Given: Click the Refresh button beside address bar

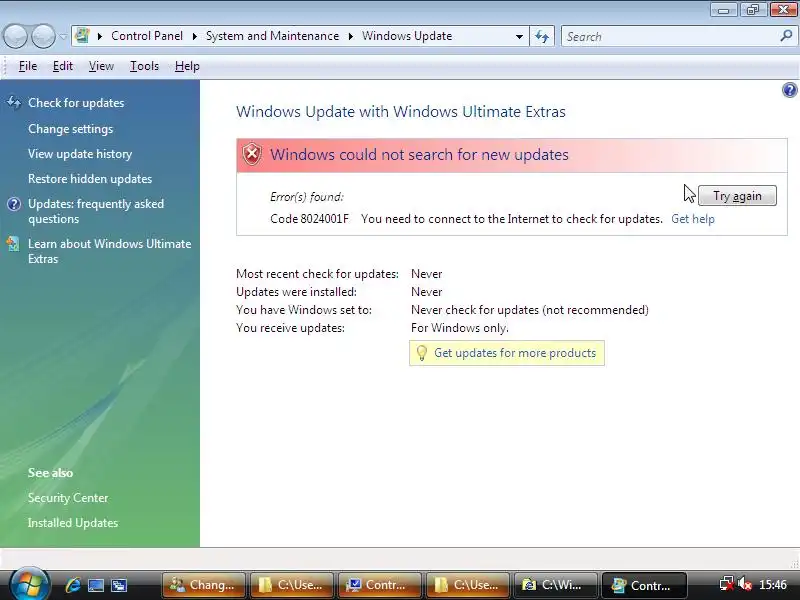Looking at the screenshot, I should pyautogui.click(x=542, y=36).
